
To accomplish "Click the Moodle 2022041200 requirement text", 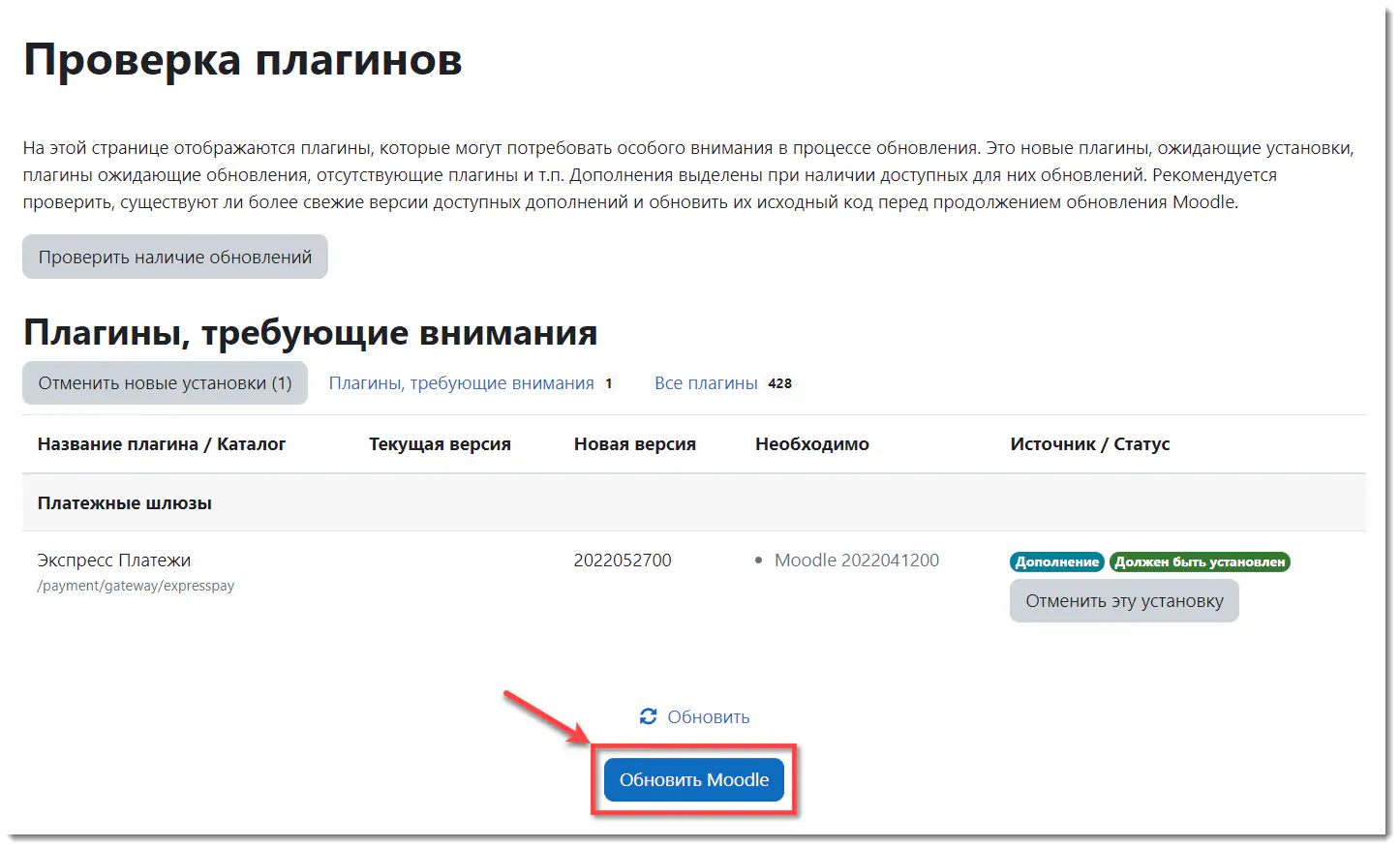I will (x=856, y=560).
